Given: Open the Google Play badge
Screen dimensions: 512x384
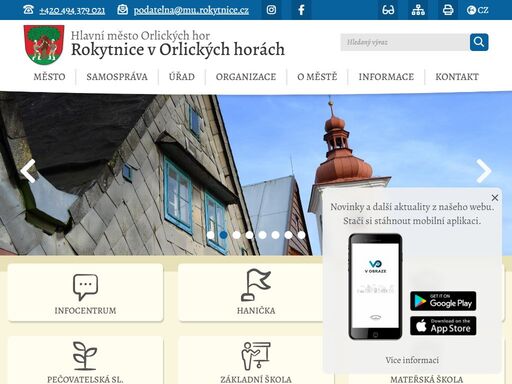Looking at the screenshot, I should click(443, 301).
